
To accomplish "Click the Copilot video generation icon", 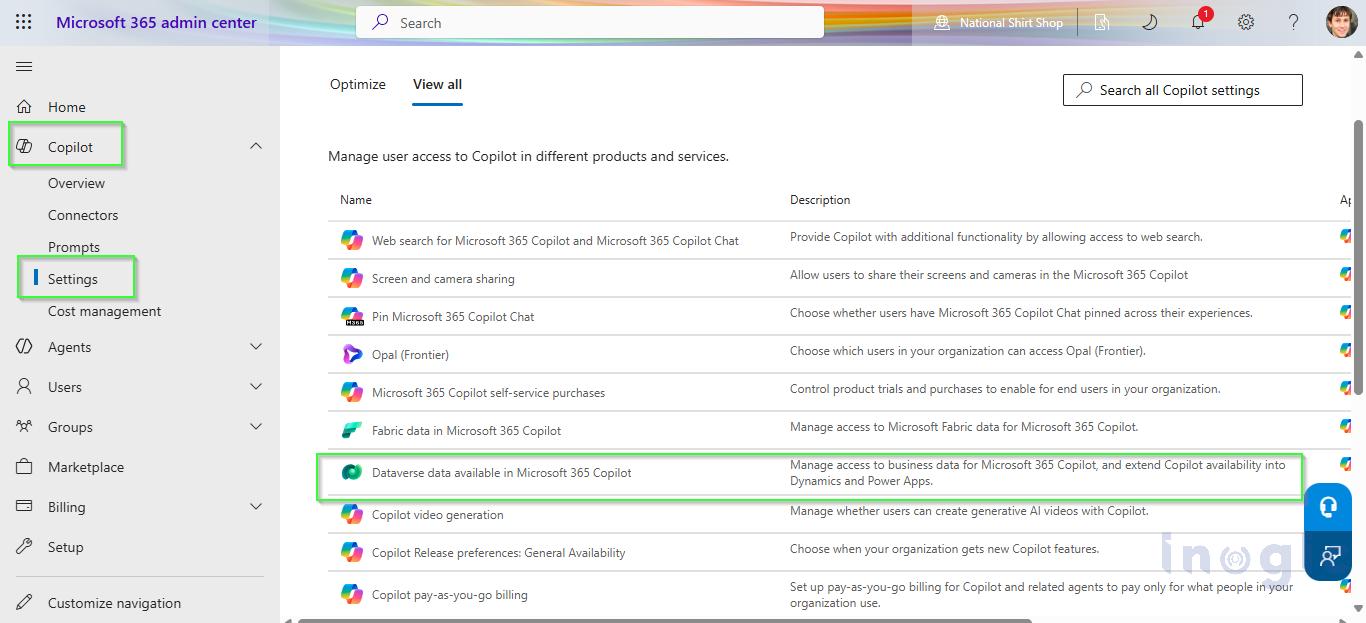I will coord(351,514).
